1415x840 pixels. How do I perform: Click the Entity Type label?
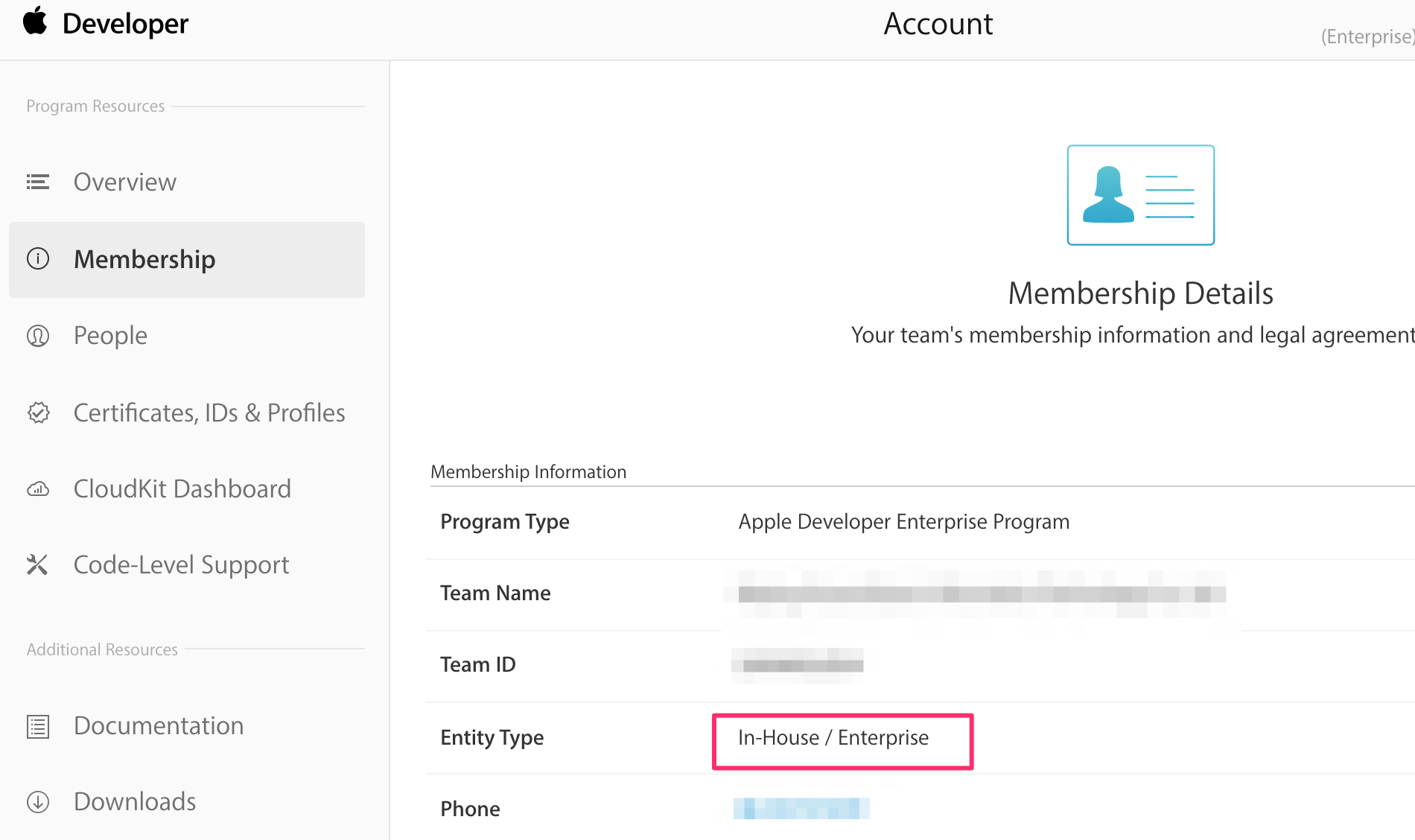click(x=492, y=738)
